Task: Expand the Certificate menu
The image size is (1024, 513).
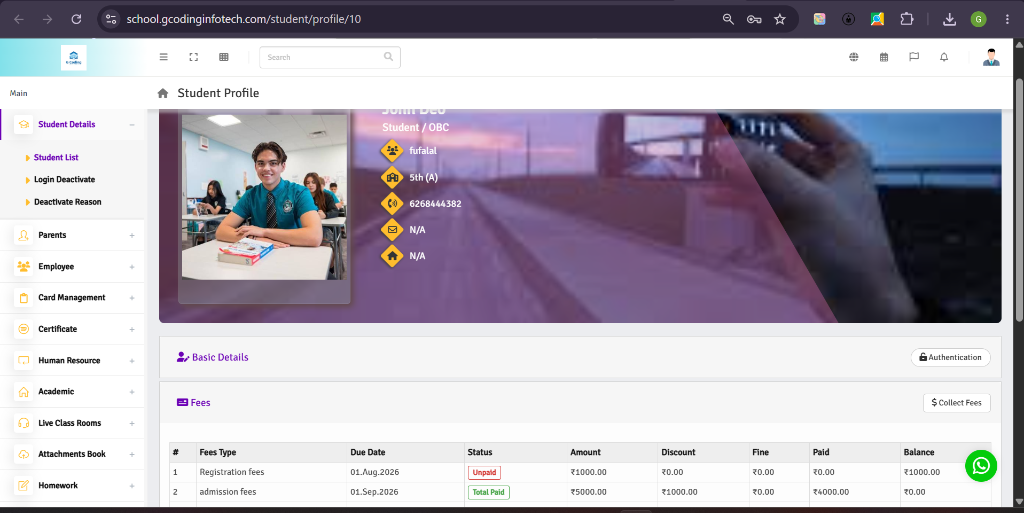Action: pyautogui.click(x=72, y=329)
